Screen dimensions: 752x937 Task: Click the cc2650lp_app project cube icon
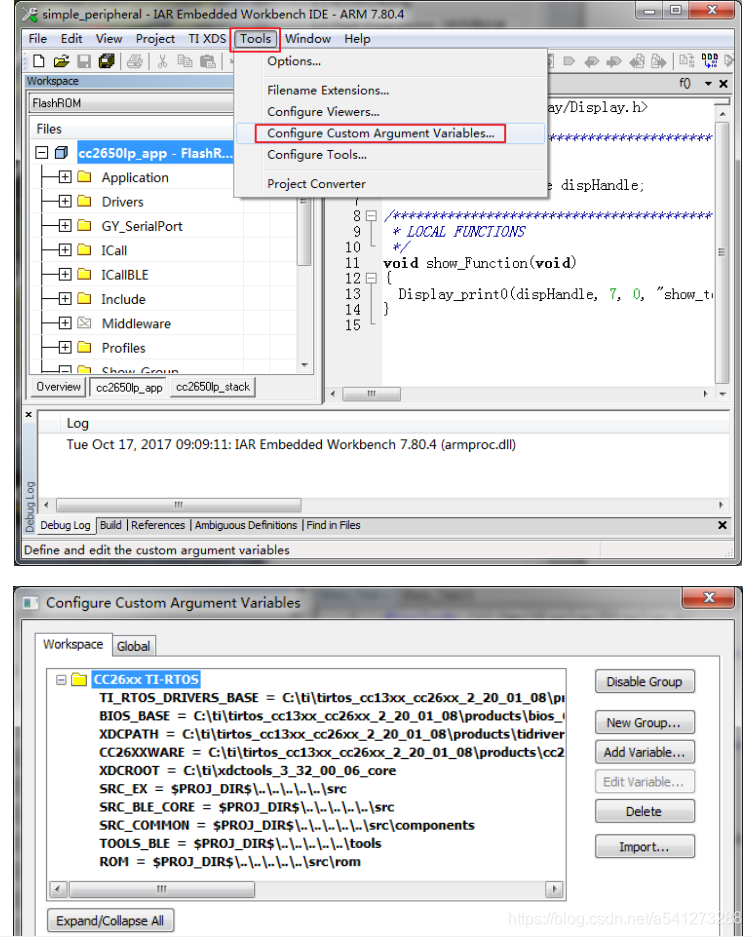[61, 153]
